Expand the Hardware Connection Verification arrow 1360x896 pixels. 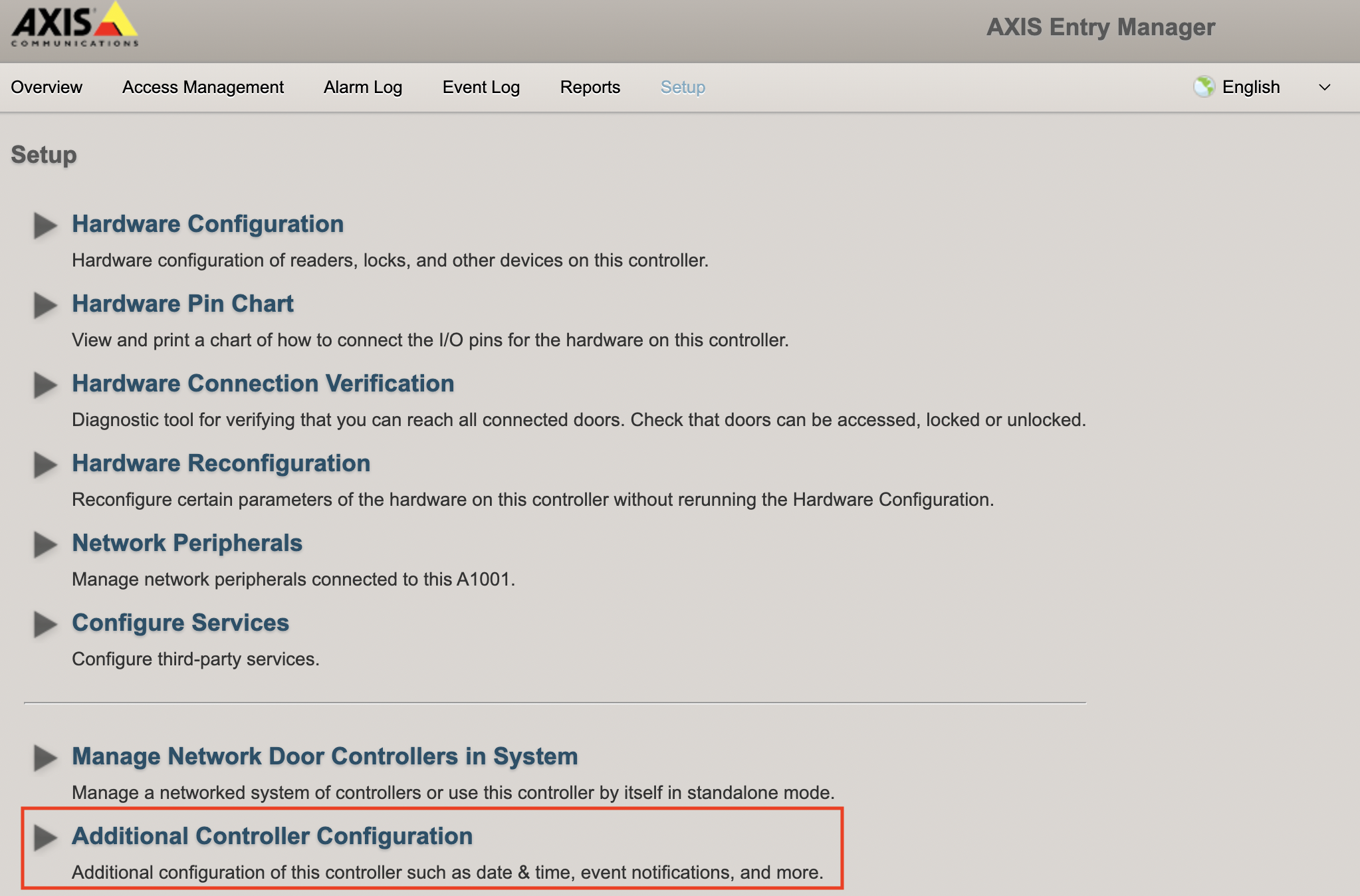click(x=45, y=385)
